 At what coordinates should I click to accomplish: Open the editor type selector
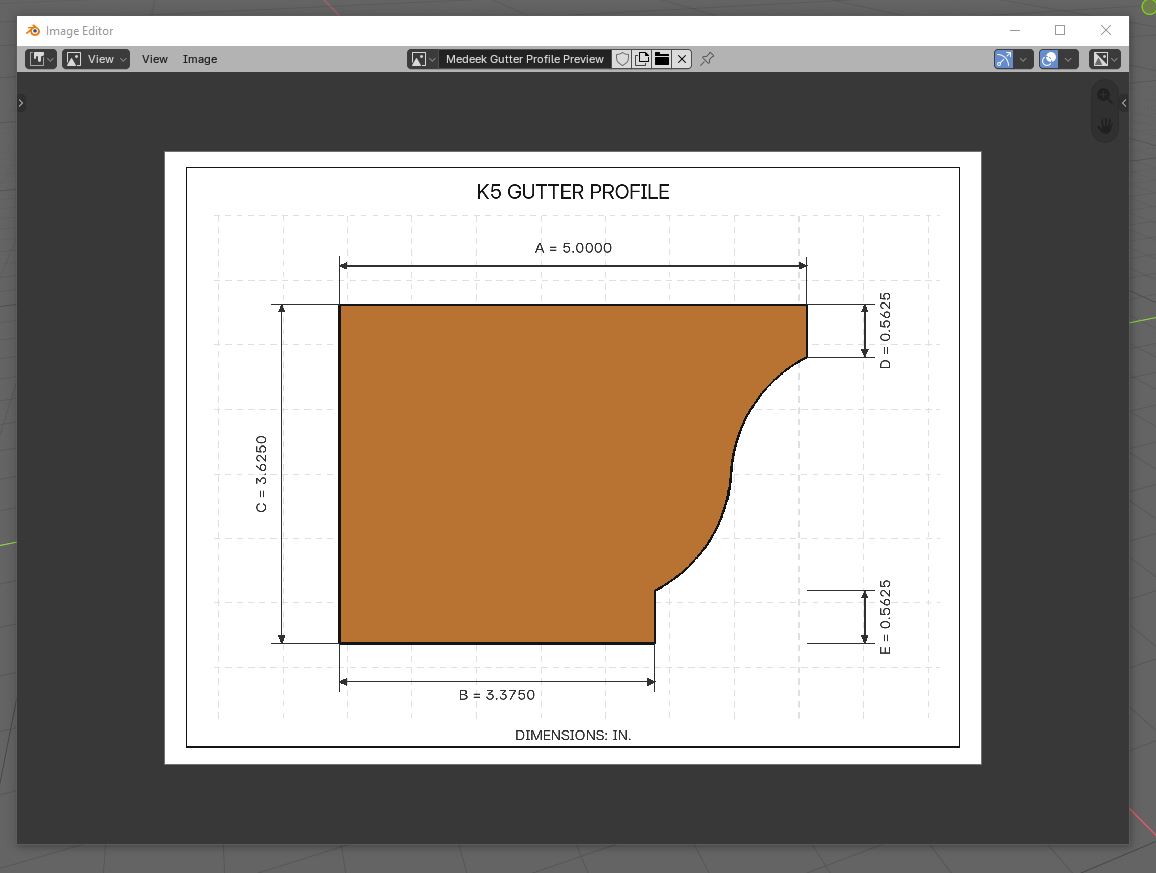(41, 59)
